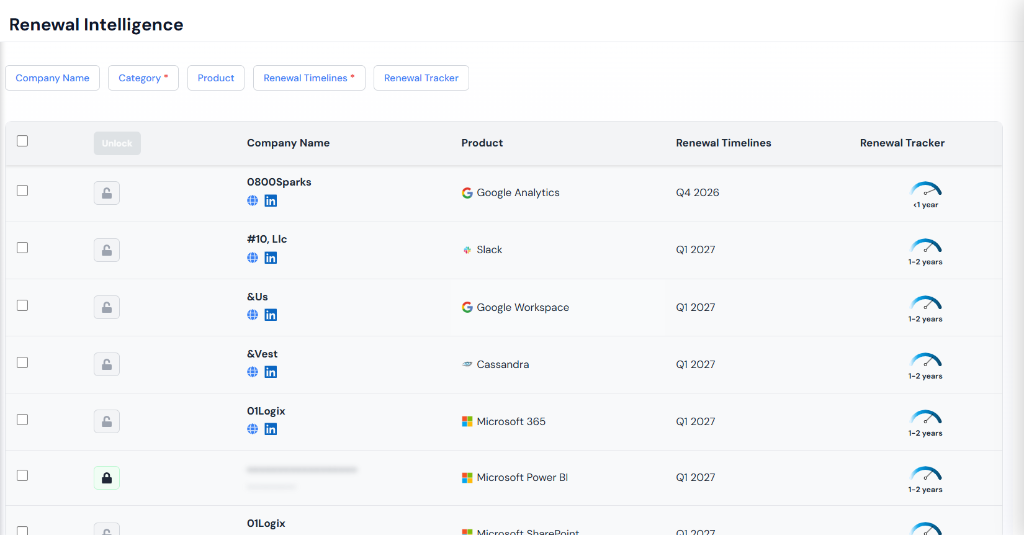Select the 01Logix Microsoft 365 row checkbox
The width and height of the screenshot is (1024, 535).
[22, 419]
